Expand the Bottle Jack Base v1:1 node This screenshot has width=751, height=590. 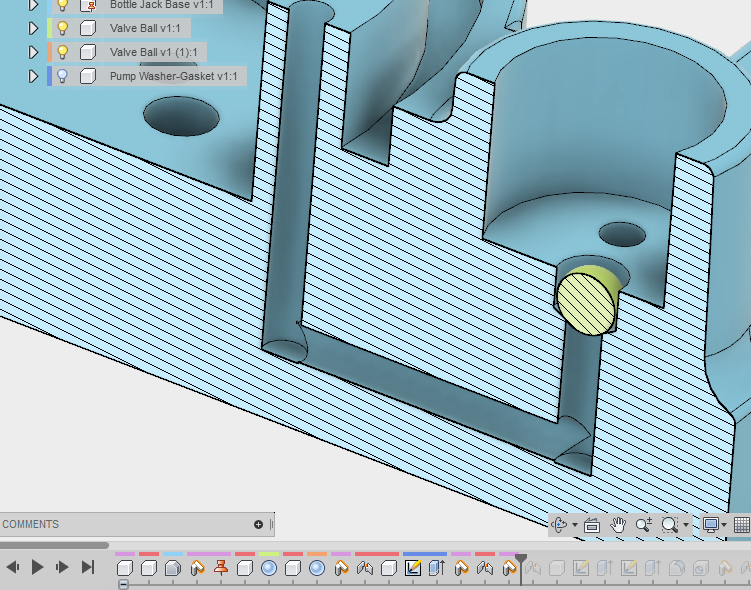tap(33, 5)
